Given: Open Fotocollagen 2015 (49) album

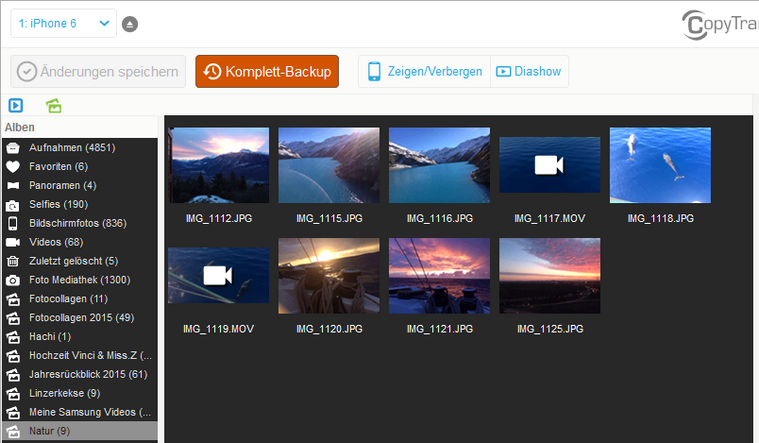Looking at the screenshot, I should coord(80,318).
